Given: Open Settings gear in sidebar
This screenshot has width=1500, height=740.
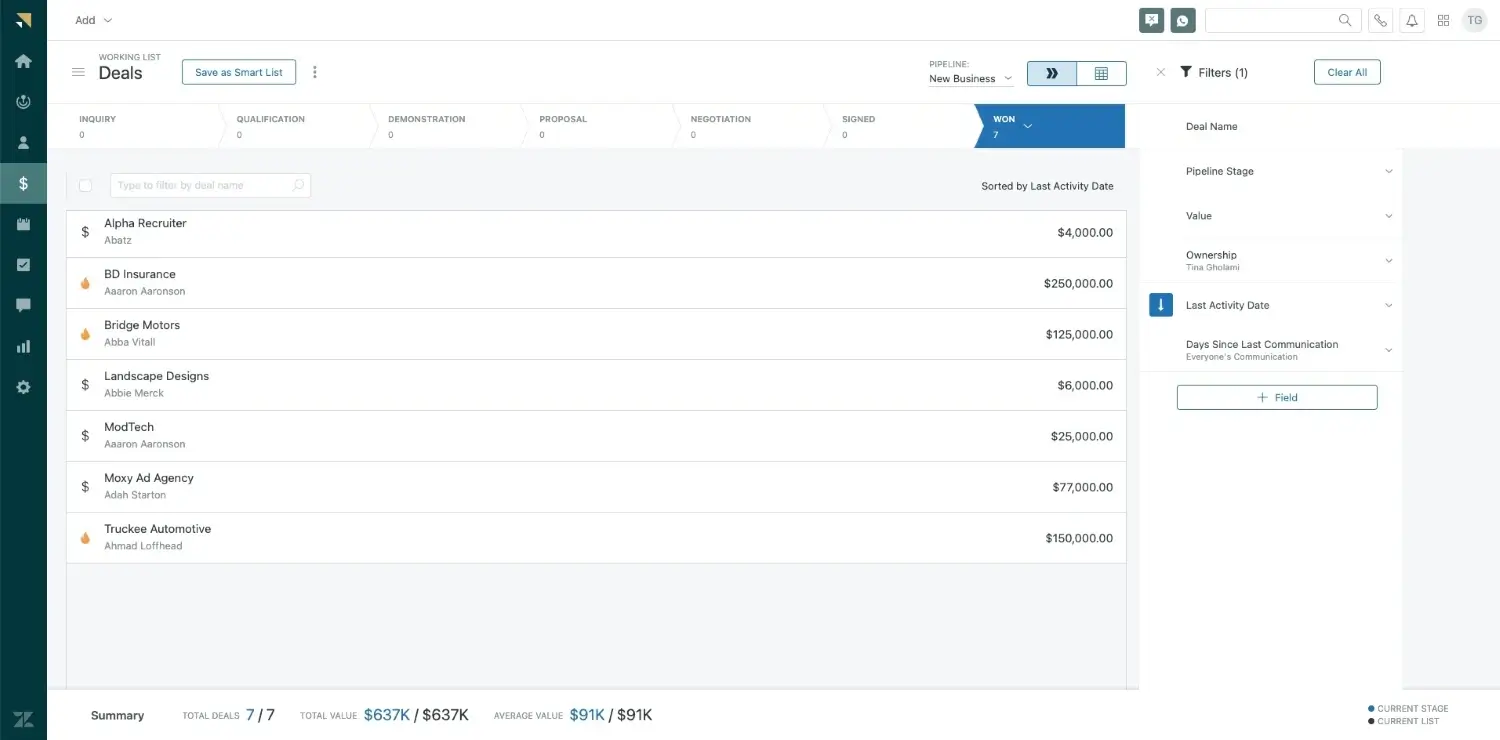Looking at the screenshot, I should click(23, 388).
